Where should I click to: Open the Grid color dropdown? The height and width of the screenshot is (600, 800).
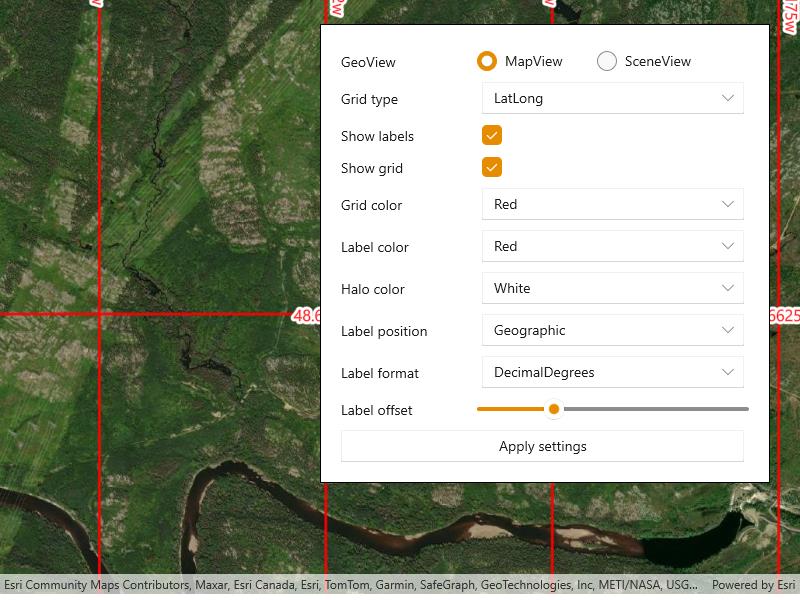pyautogui.click(x=612, y=204)
